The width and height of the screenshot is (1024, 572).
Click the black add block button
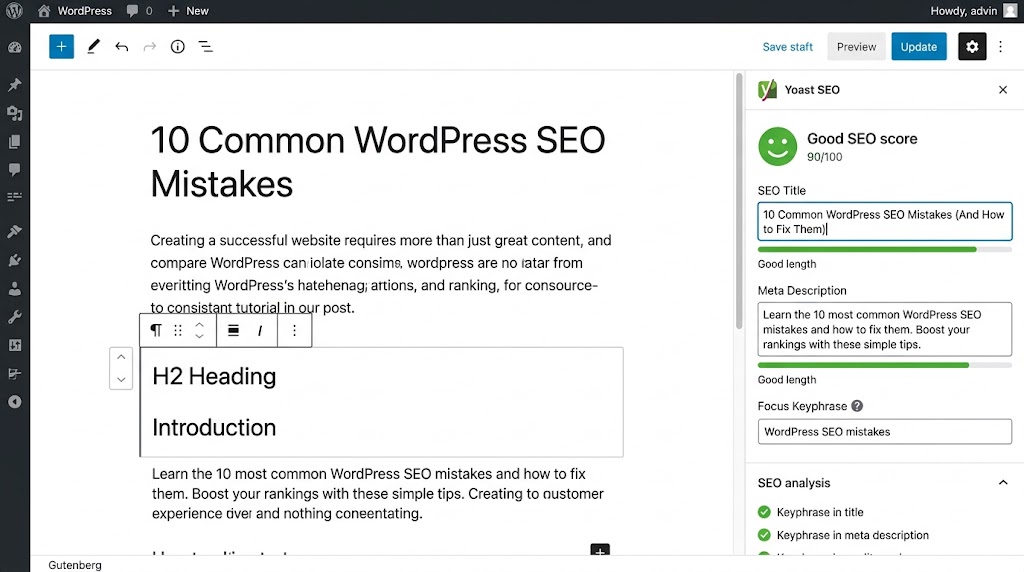click(x=600, y=550)
